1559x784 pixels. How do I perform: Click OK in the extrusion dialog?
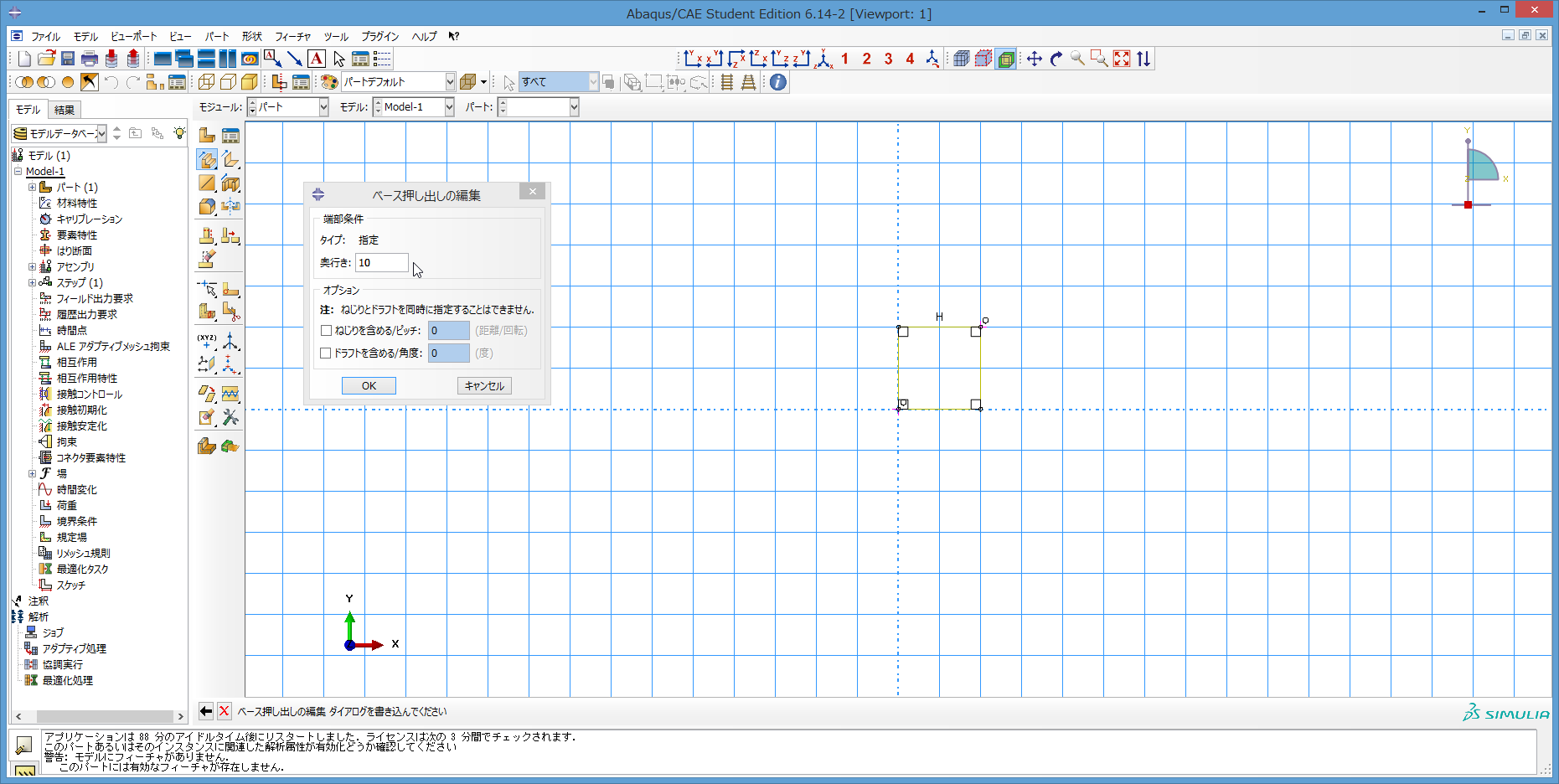click(x=369, y=386)
